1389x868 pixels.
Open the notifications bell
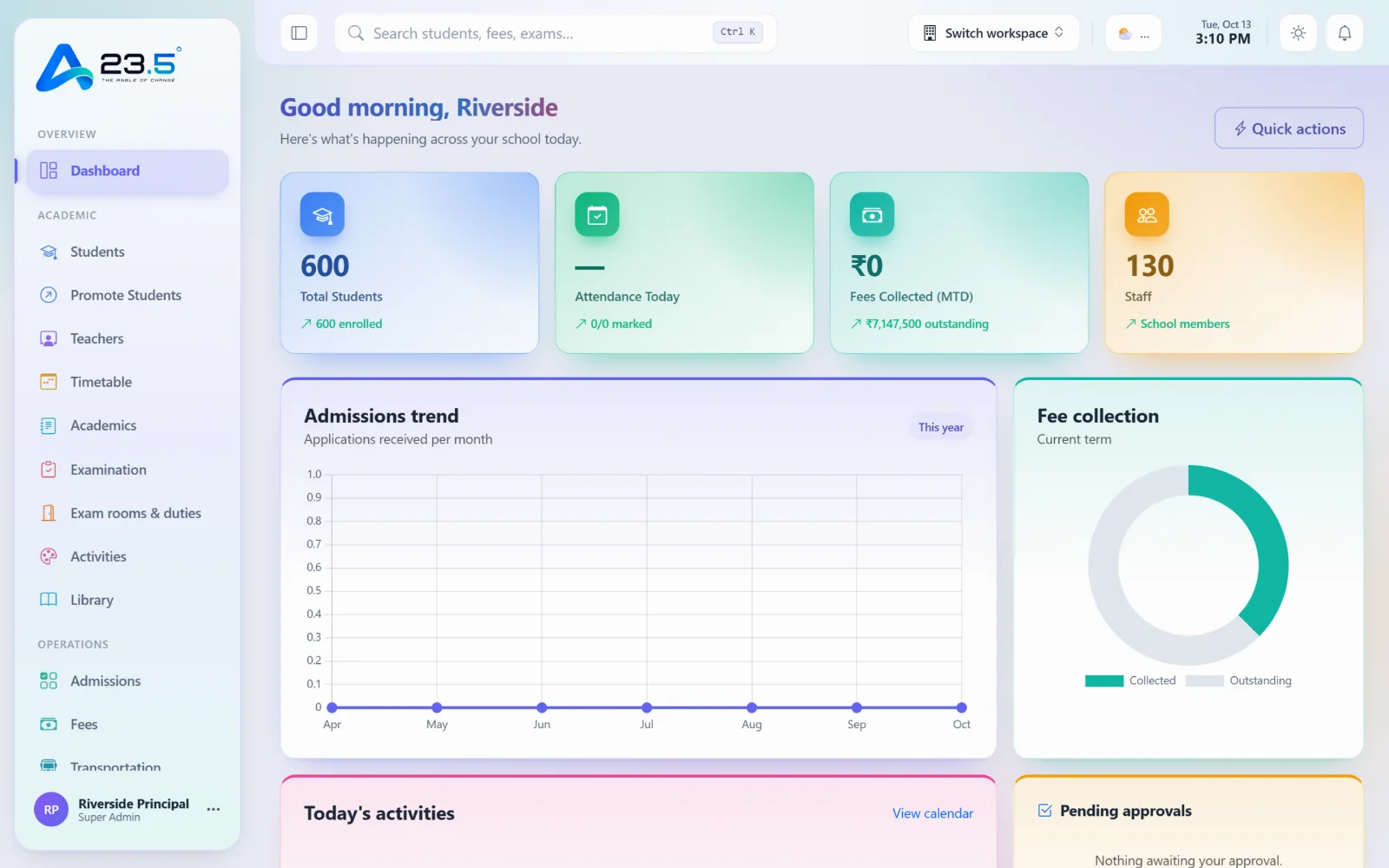(1344, 33)
